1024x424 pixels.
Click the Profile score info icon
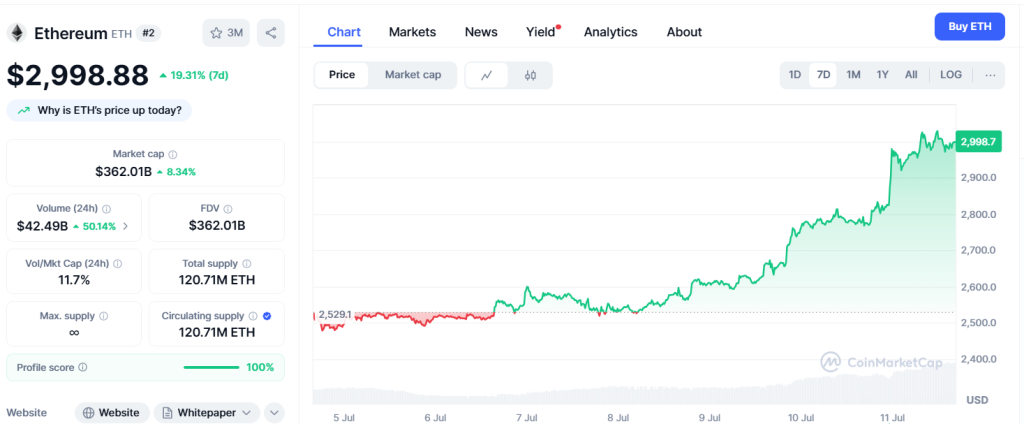(82, 367)
